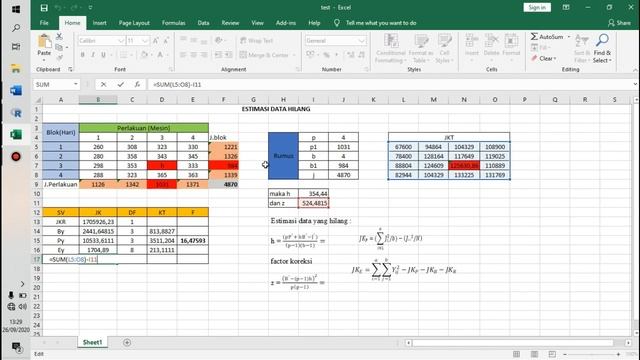Copy using the clipboard copy icon

(x=59, y=47)
